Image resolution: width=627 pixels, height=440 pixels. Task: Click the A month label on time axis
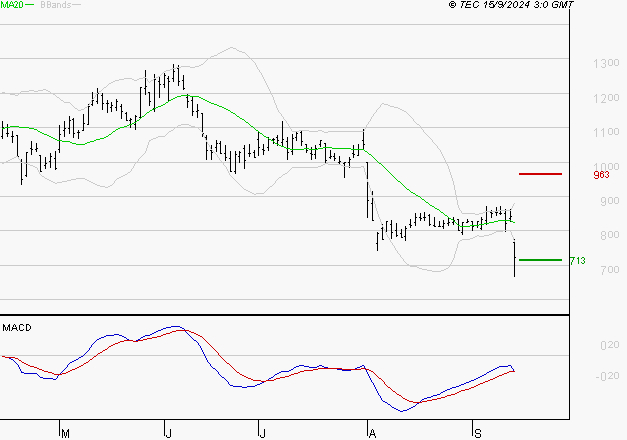[x=372, y=434]
